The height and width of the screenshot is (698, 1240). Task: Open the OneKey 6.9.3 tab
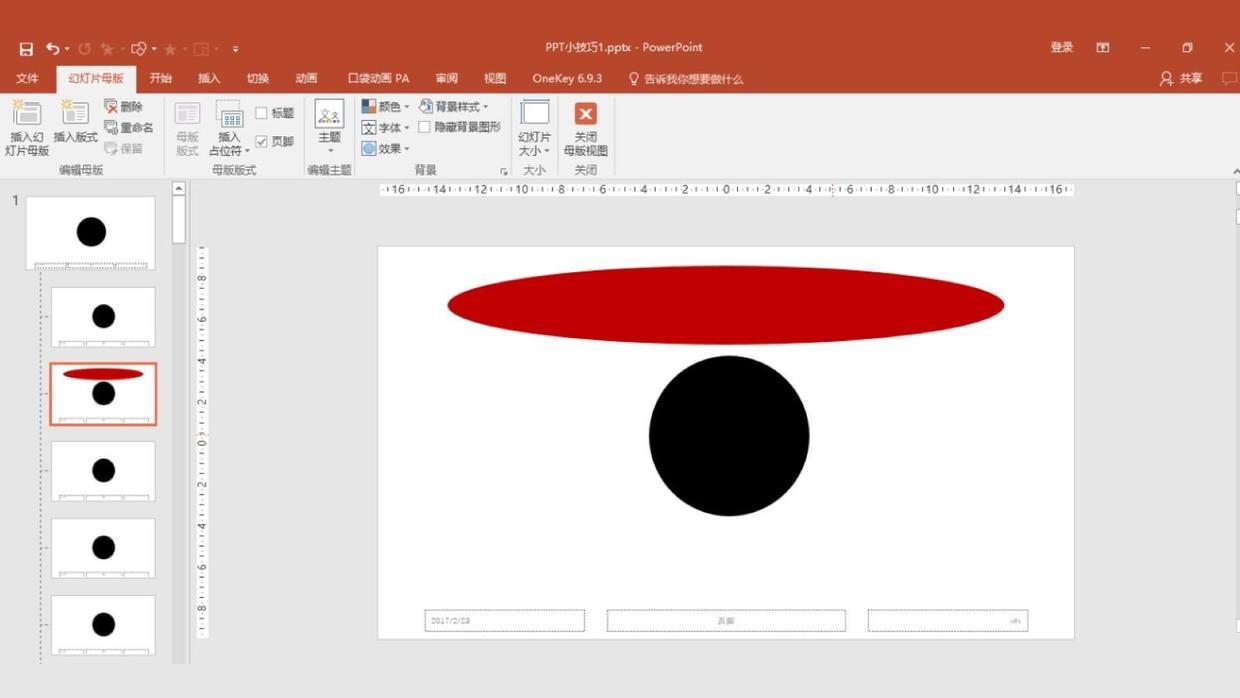(x=567, y=78)
